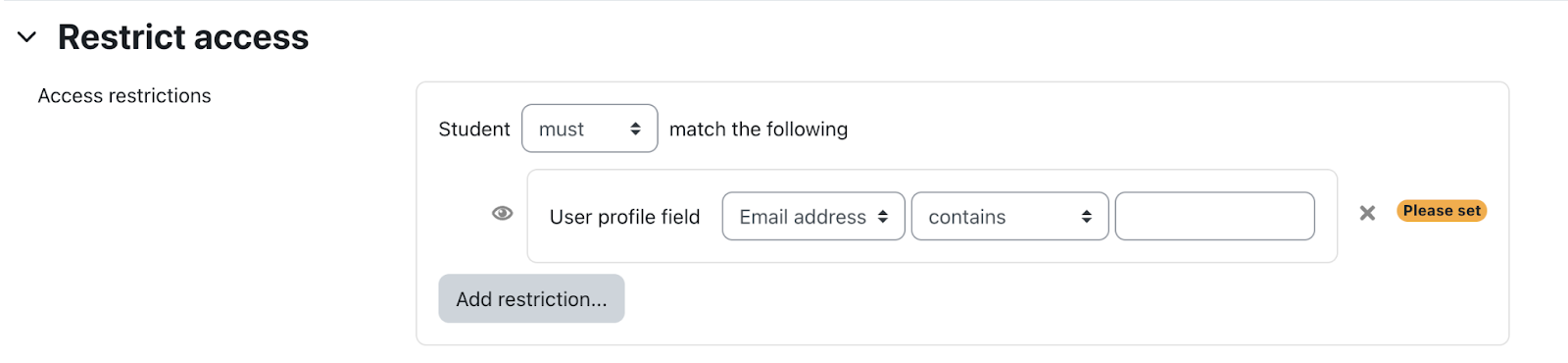The width and height of the screenshot is (1568, 363).
Task: Click the arrows on the must selector
Action: 635,129
